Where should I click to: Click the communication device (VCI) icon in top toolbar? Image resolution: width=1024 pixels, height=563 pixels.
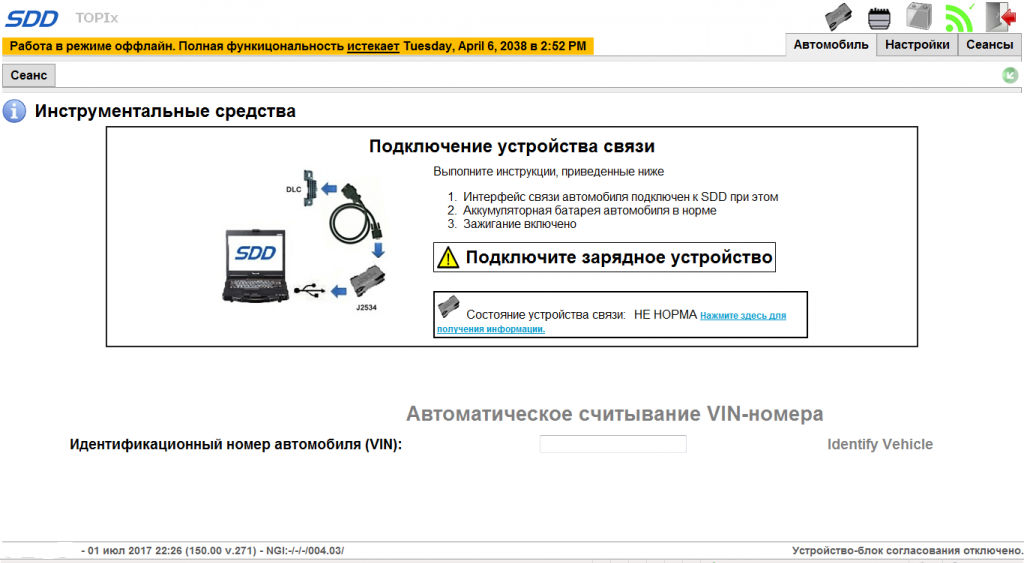point(838,16)
